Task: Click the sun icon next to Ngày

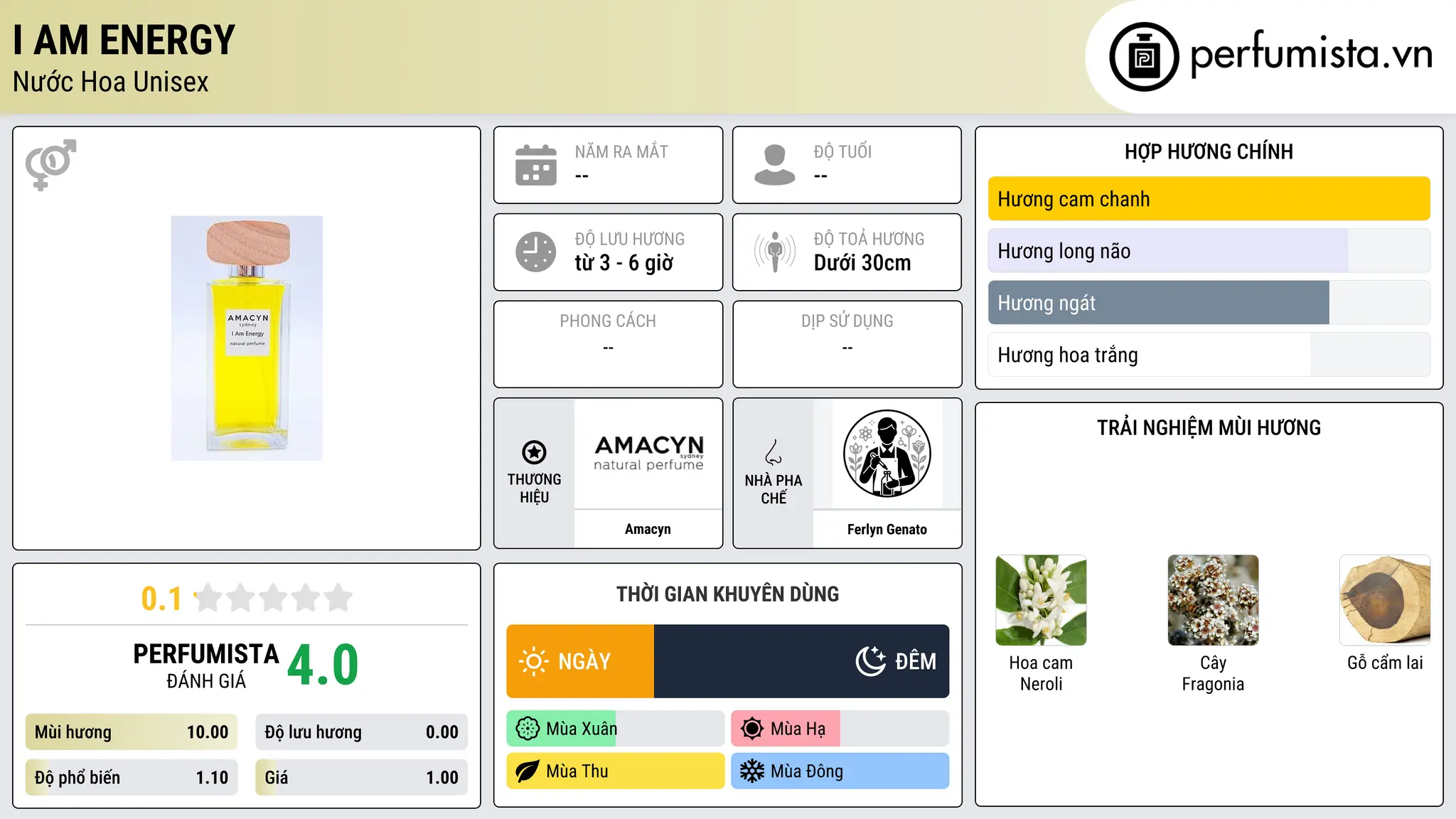Action: 533,661
